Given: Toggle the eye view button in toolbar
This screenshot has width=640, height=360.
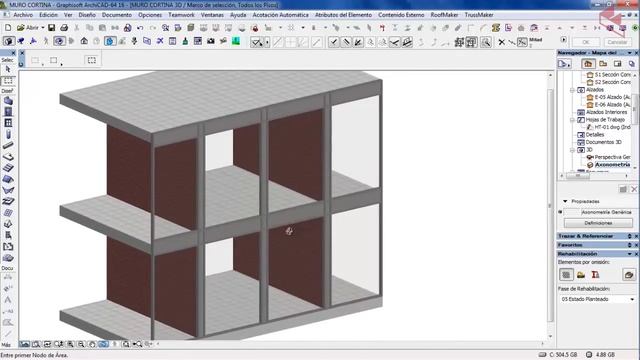Looking at the screenshot, I should (x=59, y=41).
